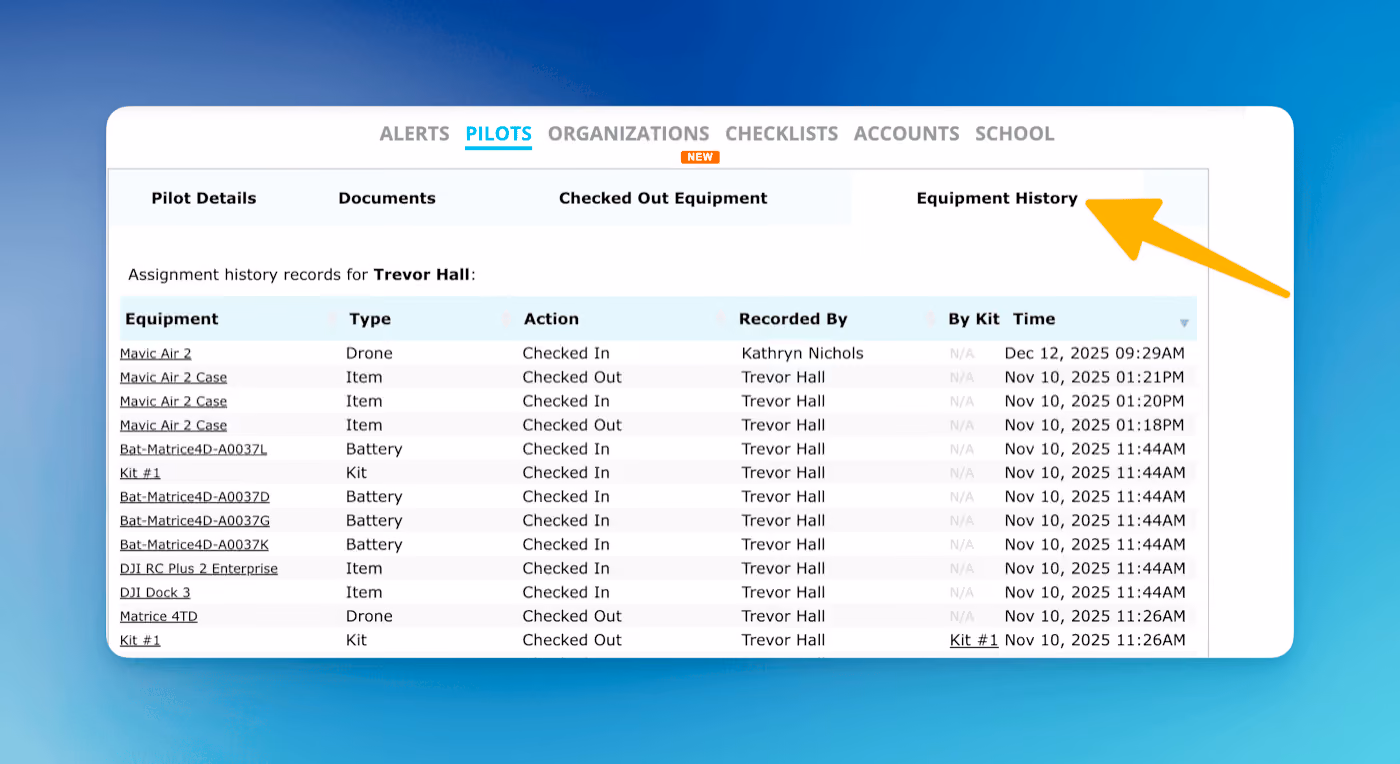This screenshot has width=1400, height=764.
Task: Go to the CHECKLISTS tab
Action: (x=781, y=134)
